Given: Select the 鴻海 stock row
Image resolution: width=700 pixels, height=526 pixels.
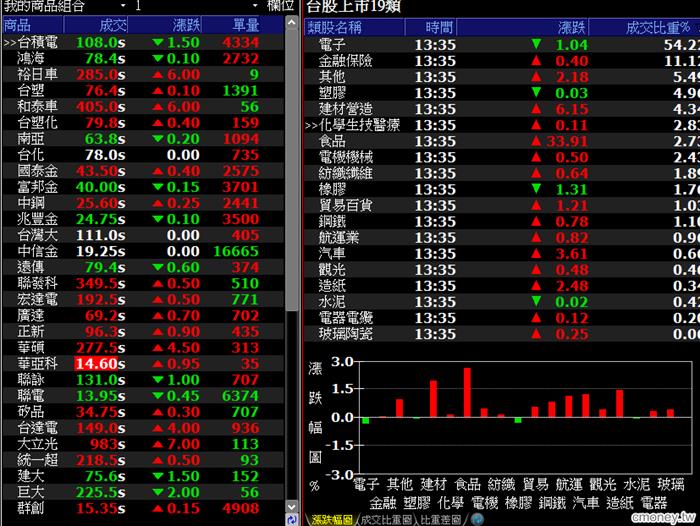Looking at the screenshot, I should [143, 58].
